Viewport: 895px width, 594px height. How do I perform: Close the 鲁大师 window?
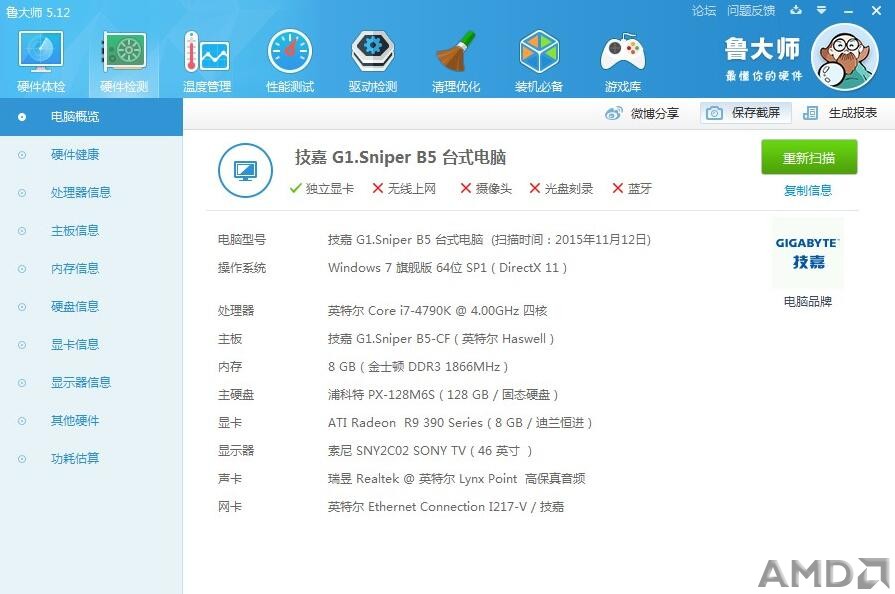pyautogui.click(x=876, y=10)
